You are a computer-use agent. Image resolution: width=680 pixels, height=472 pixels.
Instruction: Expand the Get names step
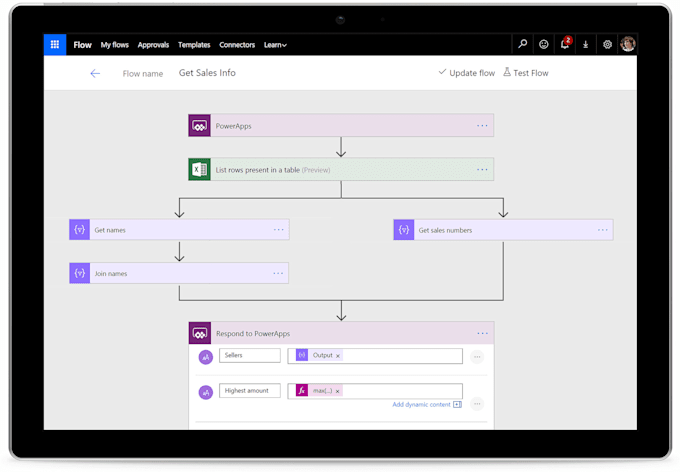click(179, 230)
